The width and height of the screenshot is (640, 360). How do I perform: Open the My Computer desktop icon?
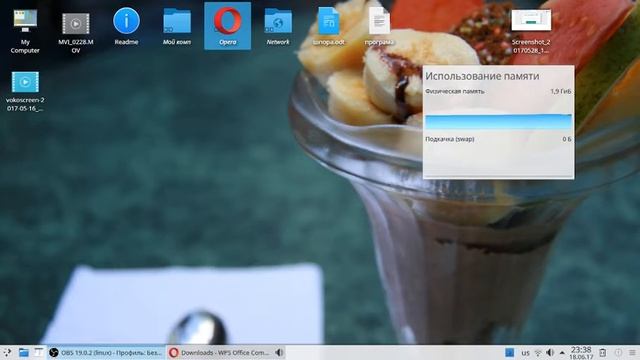point(25,30)
